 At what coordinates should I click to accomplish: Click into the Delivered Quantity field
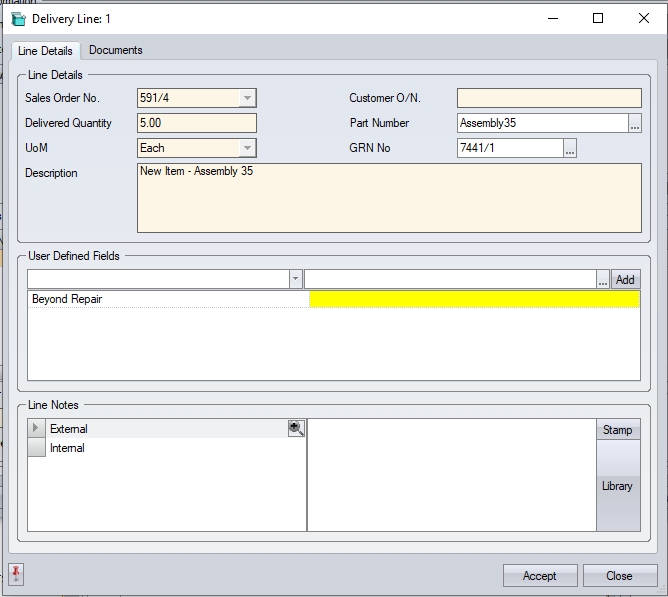click(x=196, y=123)
